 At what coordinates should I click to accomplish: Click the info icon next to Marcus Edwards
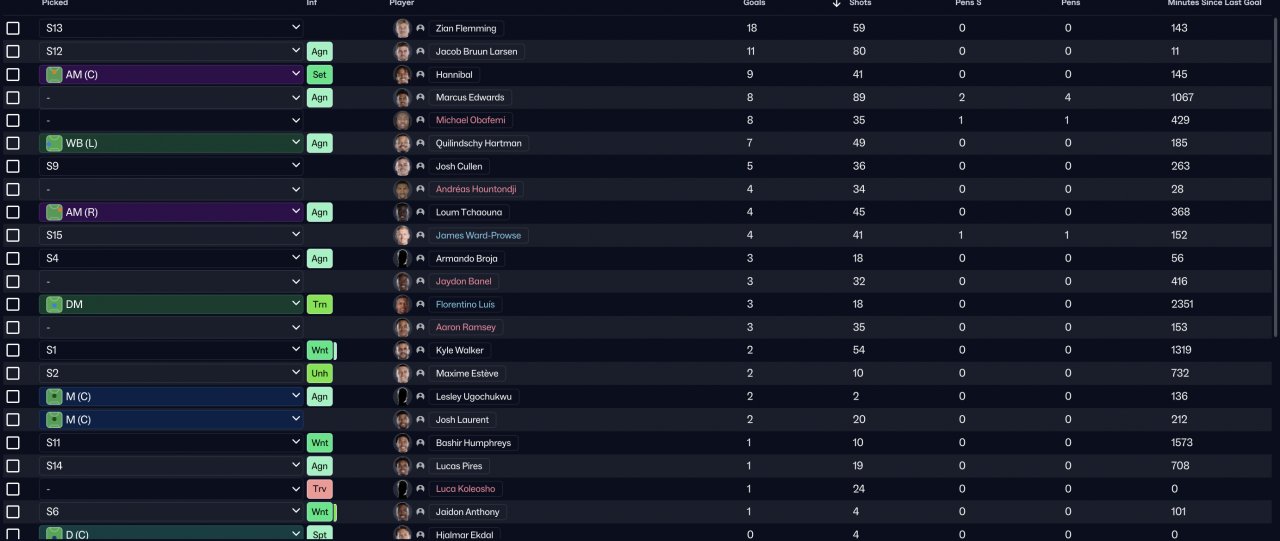420,97
